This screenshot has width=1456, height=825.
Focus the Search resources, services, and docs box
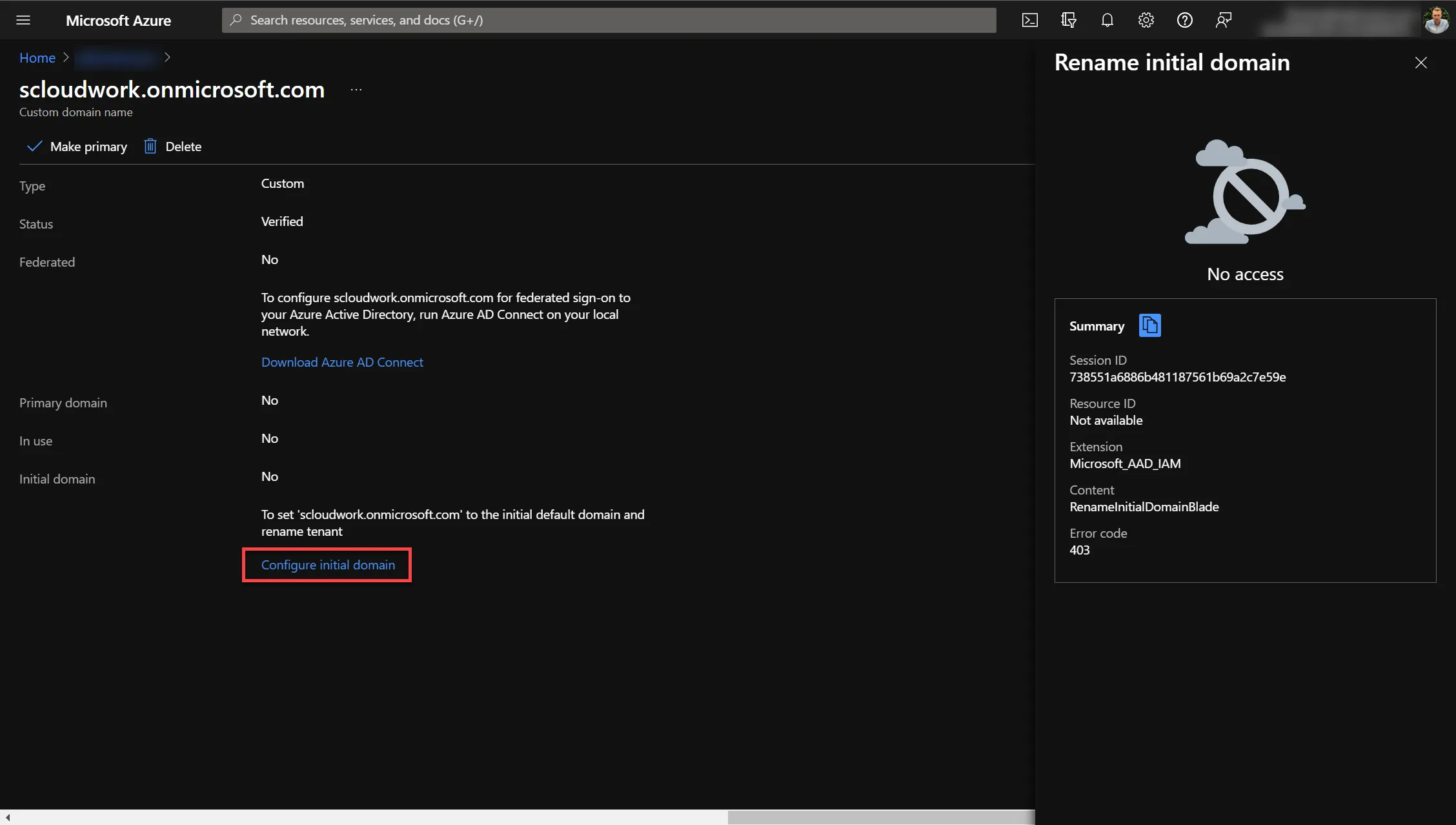tap(609, 20)
